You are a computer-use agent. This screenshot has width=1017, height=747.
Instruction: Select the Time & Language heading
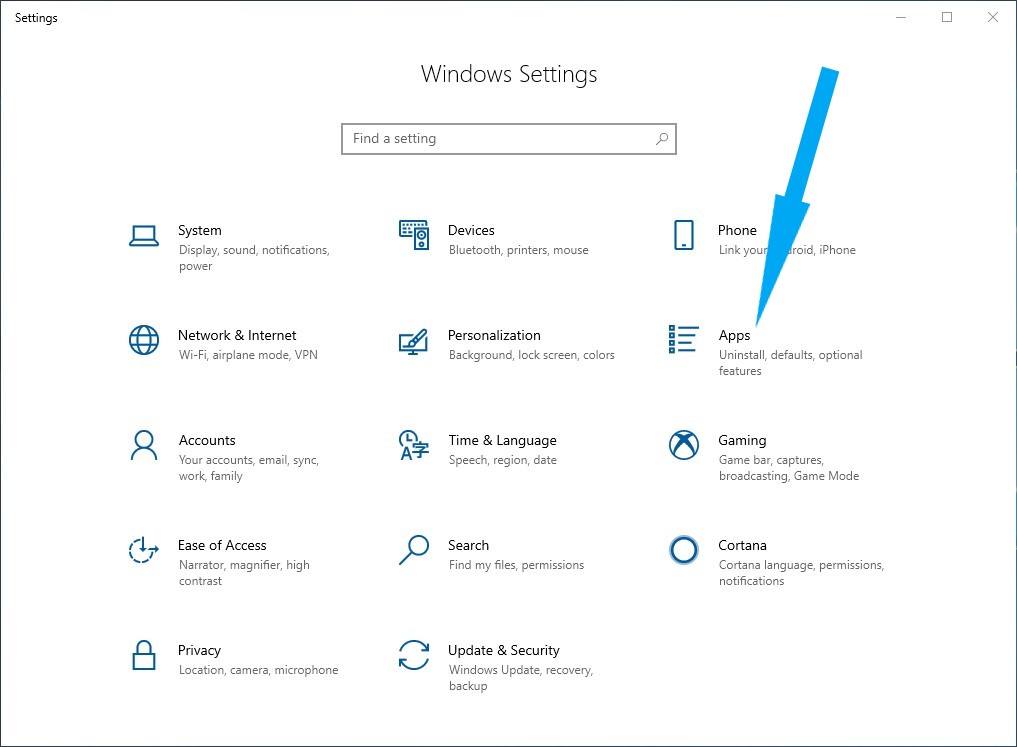(503, 441)
